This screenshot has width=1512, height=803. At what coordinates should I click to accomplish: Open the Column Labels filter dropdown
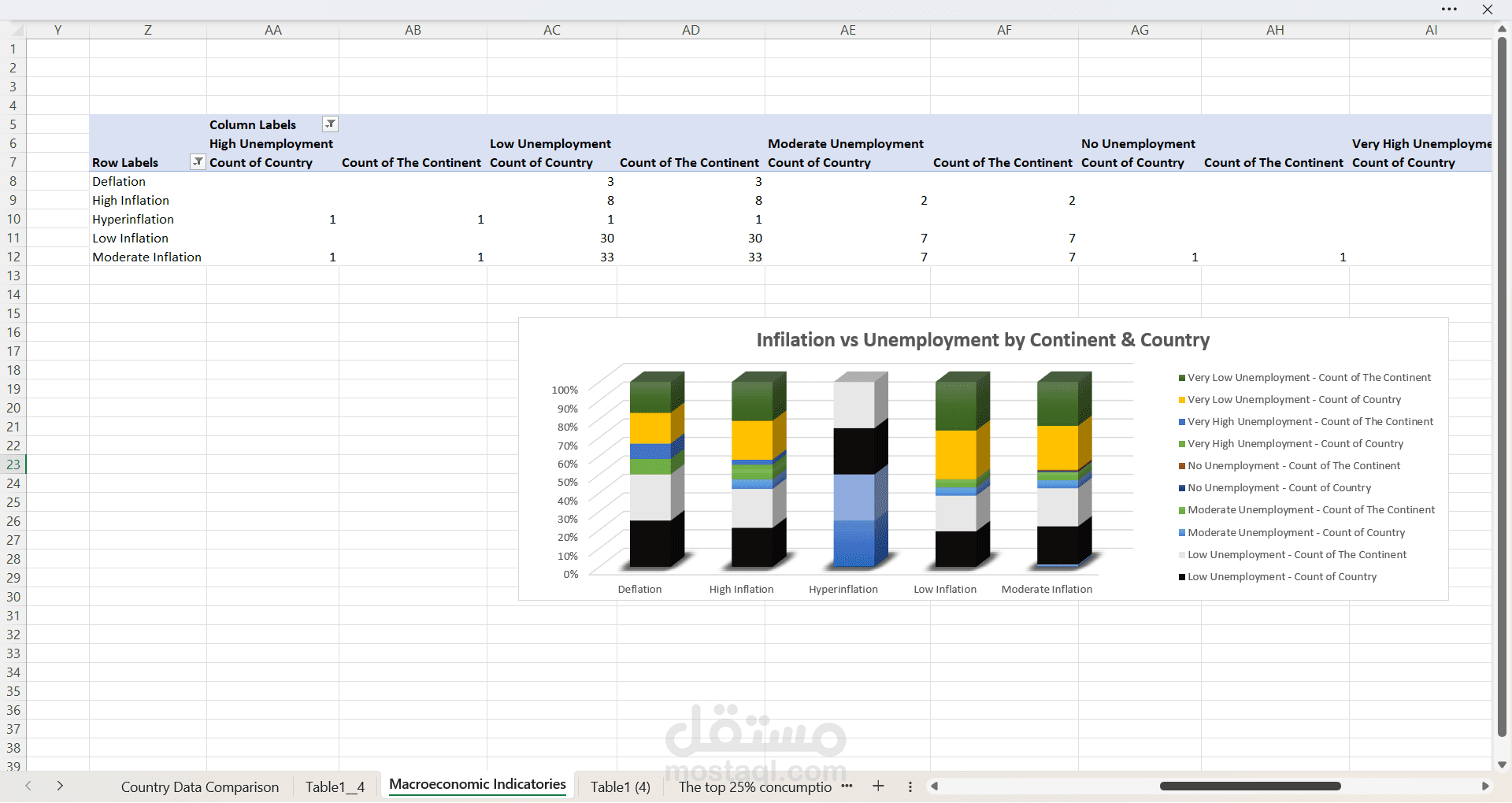pos(330,124)
